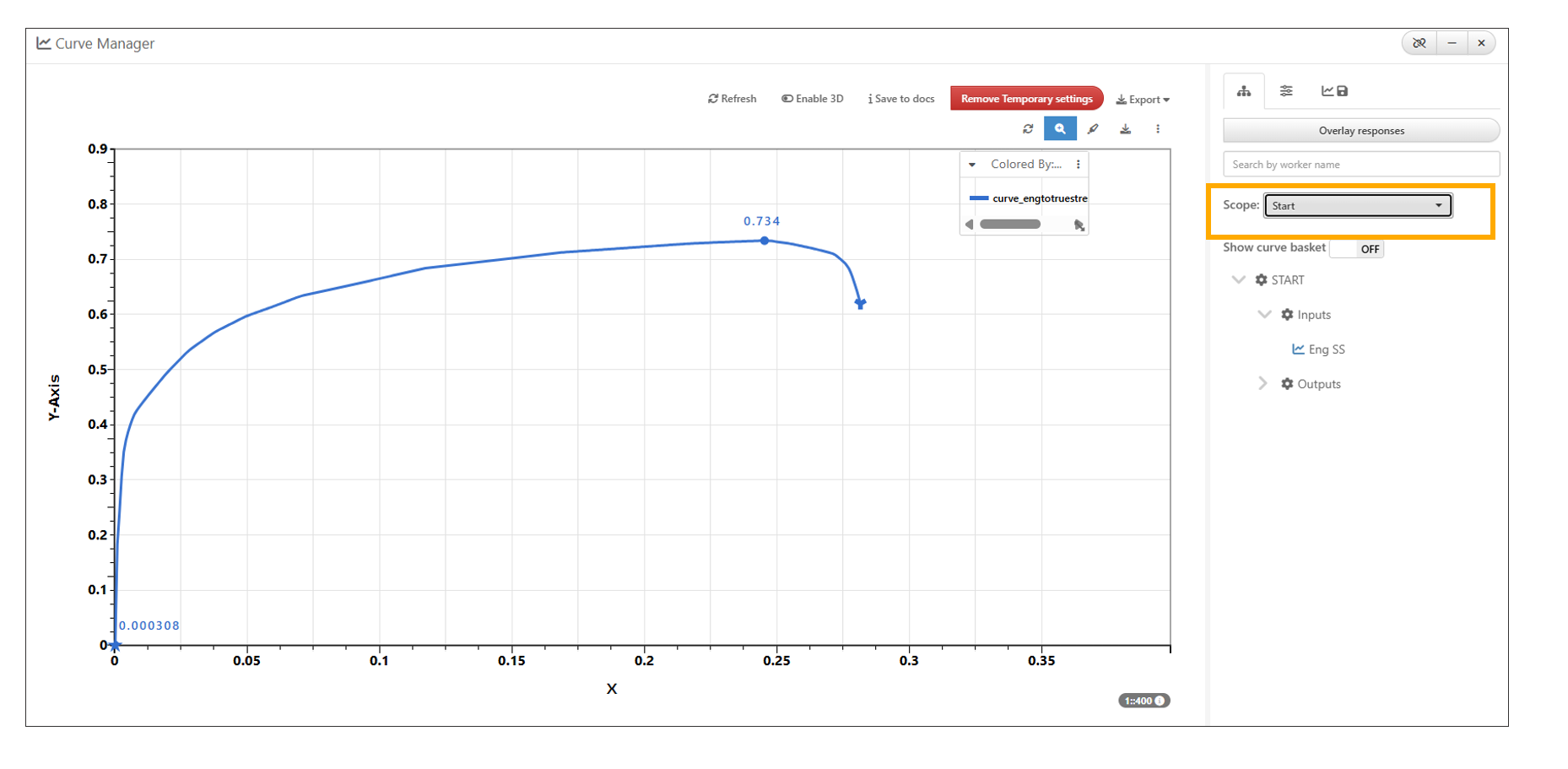
Task: Click the Search by worker name field
Action: (x=1360, y=165)
